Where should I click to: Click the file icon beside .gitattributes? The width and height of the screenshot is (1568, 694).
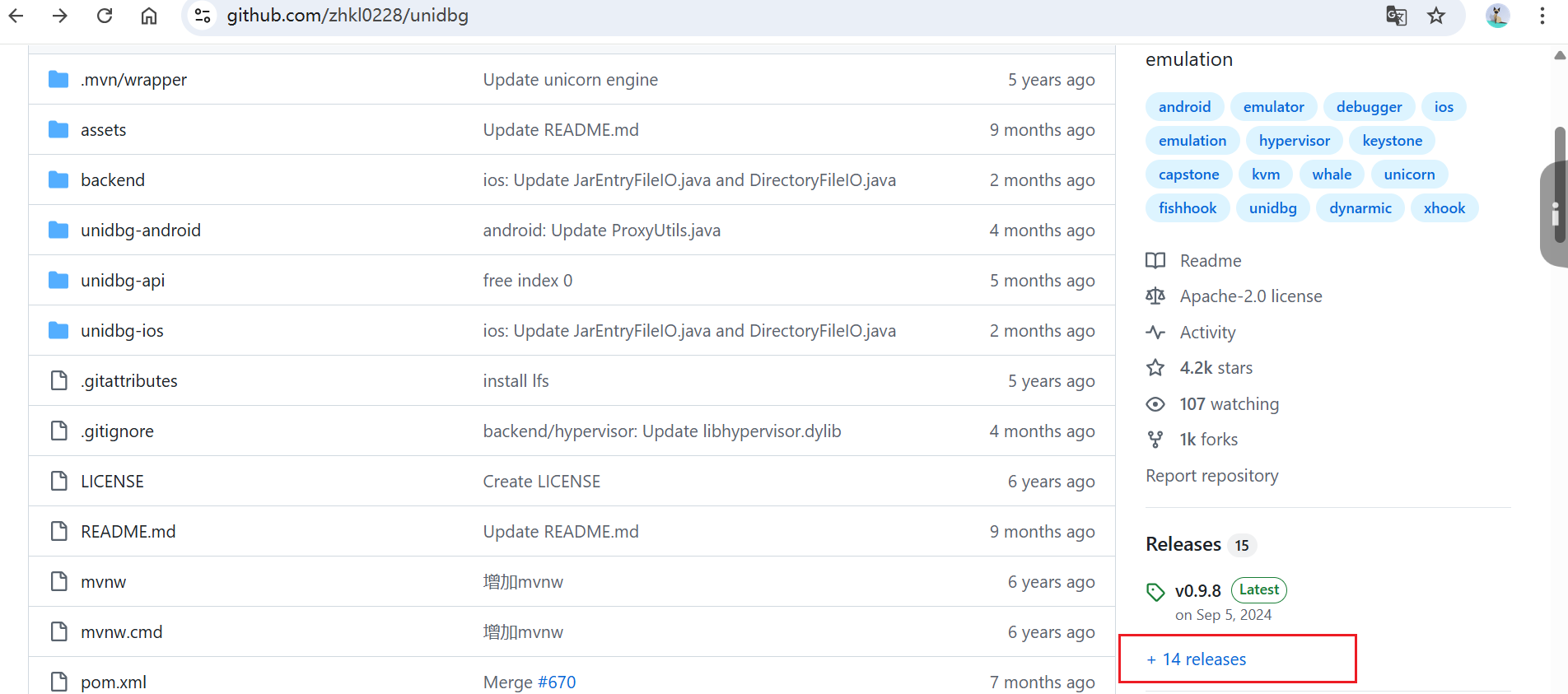[58, 380]
